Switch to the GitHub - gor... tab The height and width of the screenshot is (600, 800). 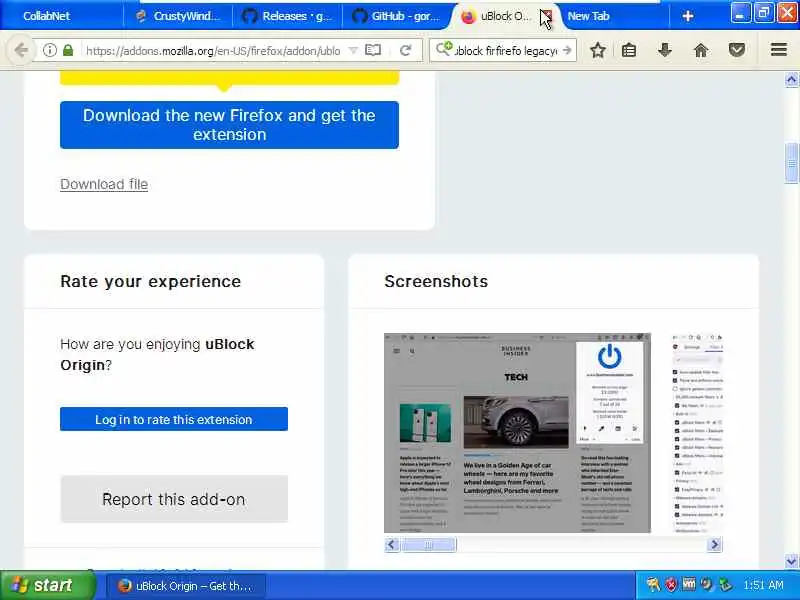pyautogui.click(x=397, y=16)
